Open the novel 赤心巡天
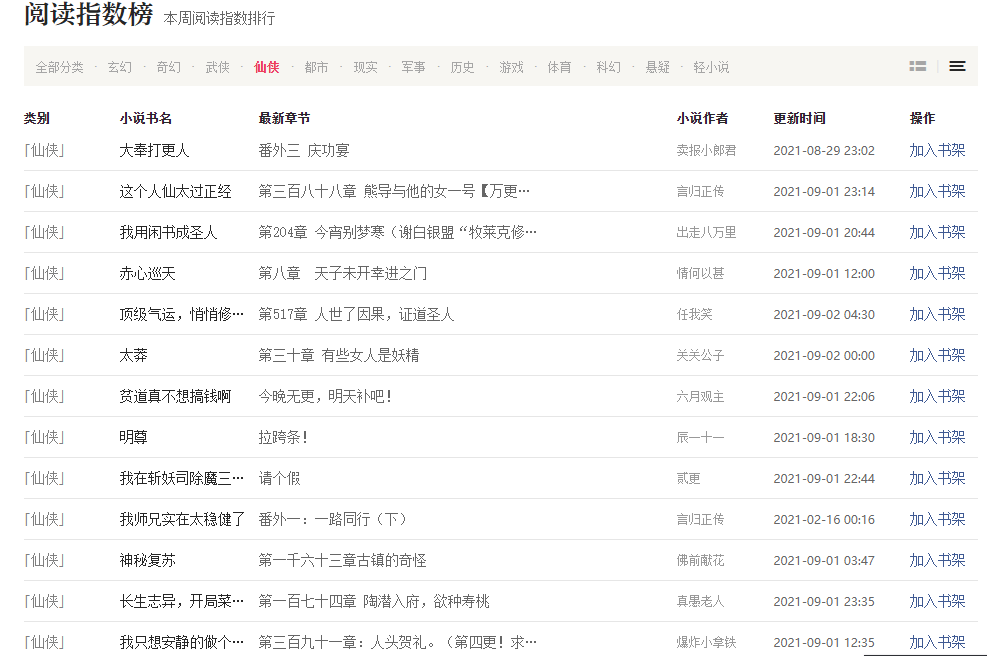Viewport: 987px width, 656px height. 147,273
